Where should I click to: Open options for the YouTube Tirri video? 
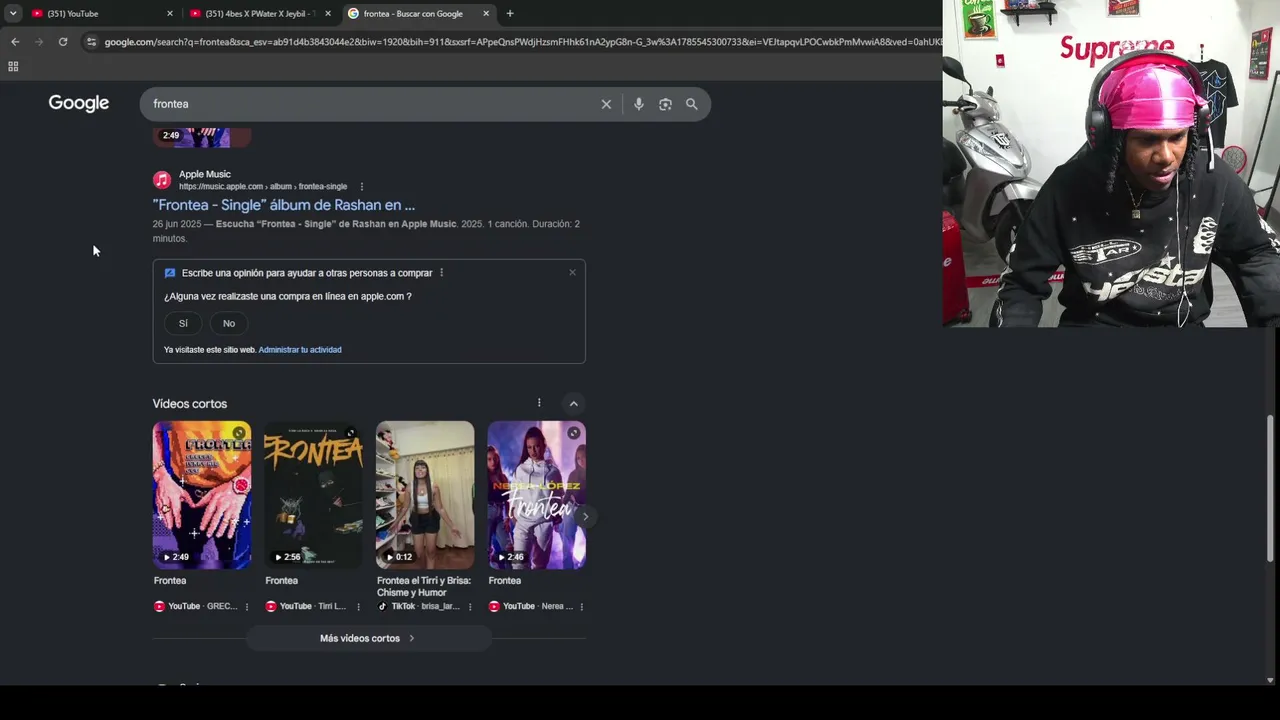358,607
